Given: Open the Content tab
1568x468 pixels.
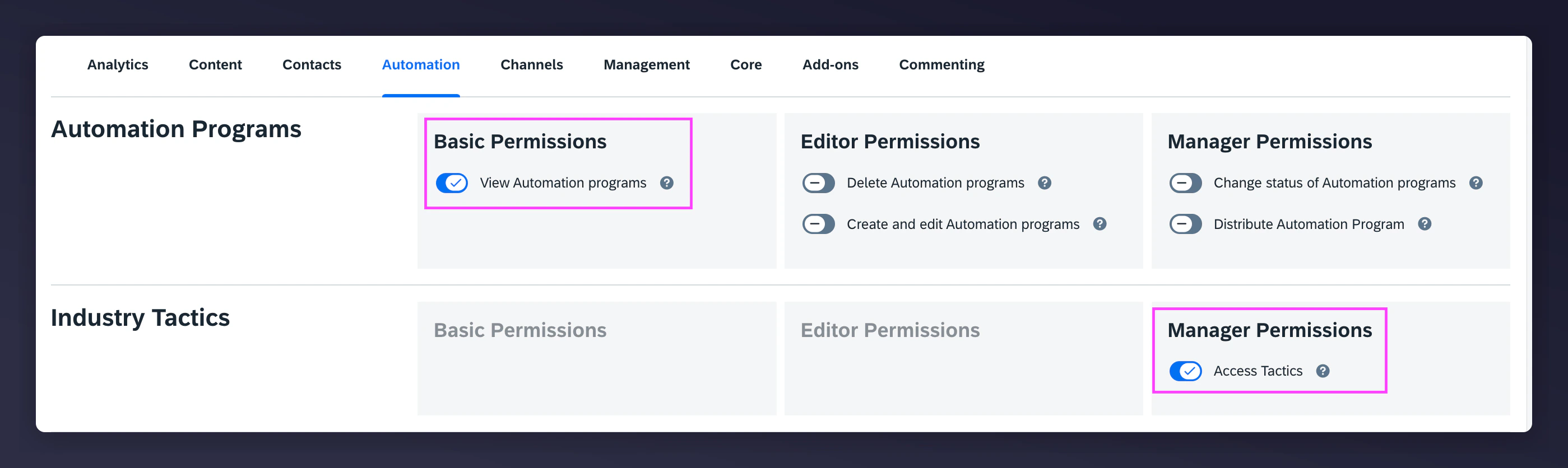Looking at the screenshot, I should point(216,65).
